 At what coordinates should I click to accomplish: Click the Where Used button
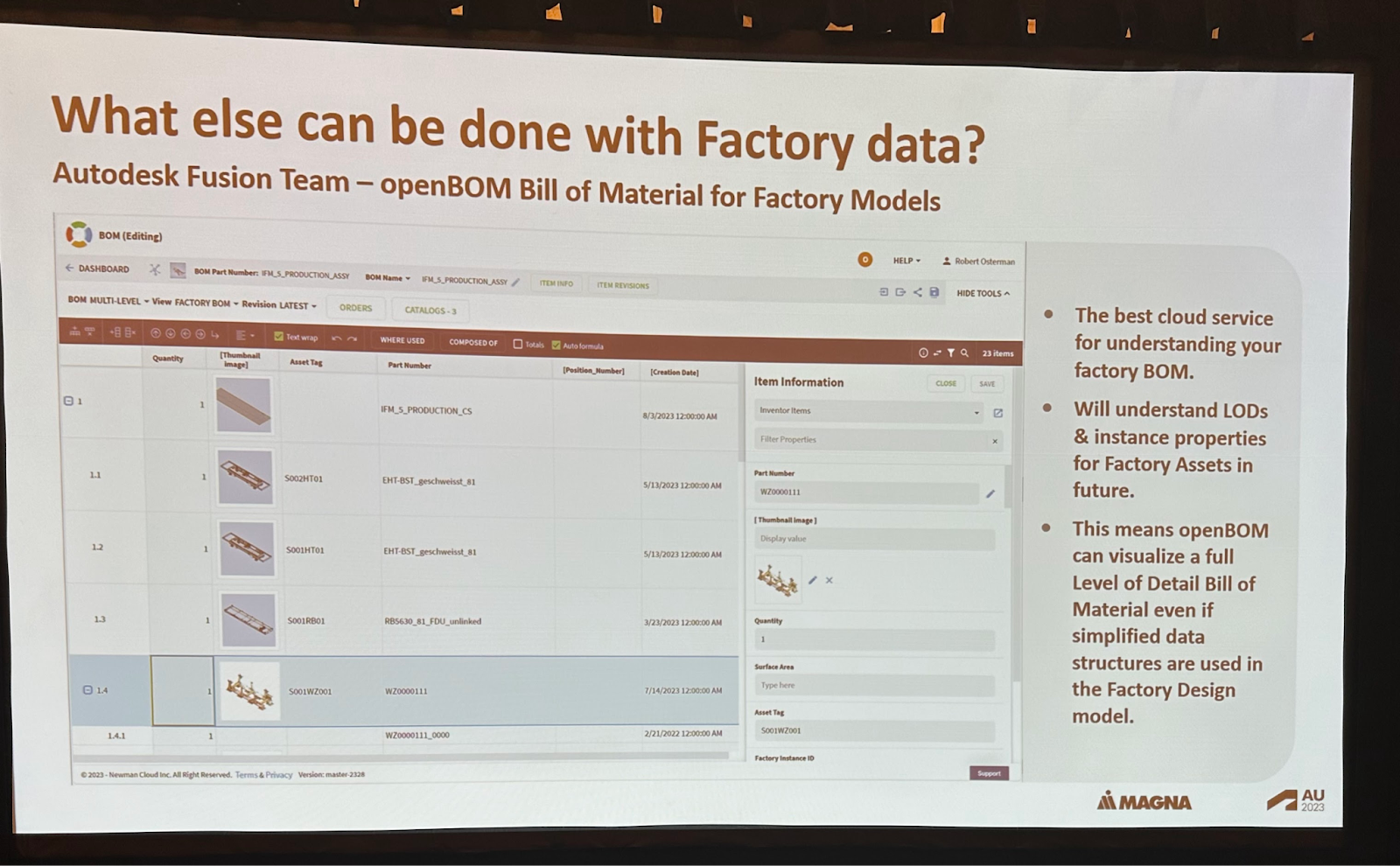pyautogui.click(x=402, y=340)
